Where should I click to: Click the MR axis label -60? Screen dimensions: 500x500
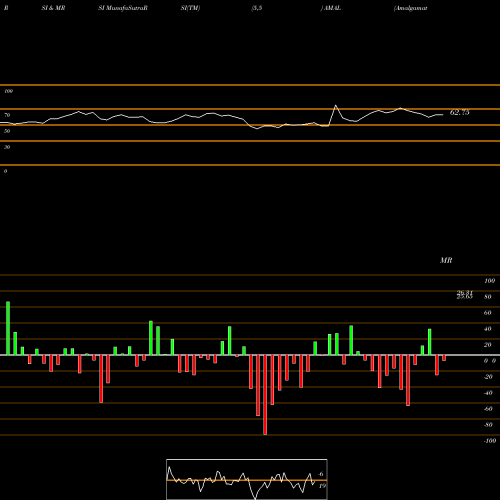coord(488,409)
